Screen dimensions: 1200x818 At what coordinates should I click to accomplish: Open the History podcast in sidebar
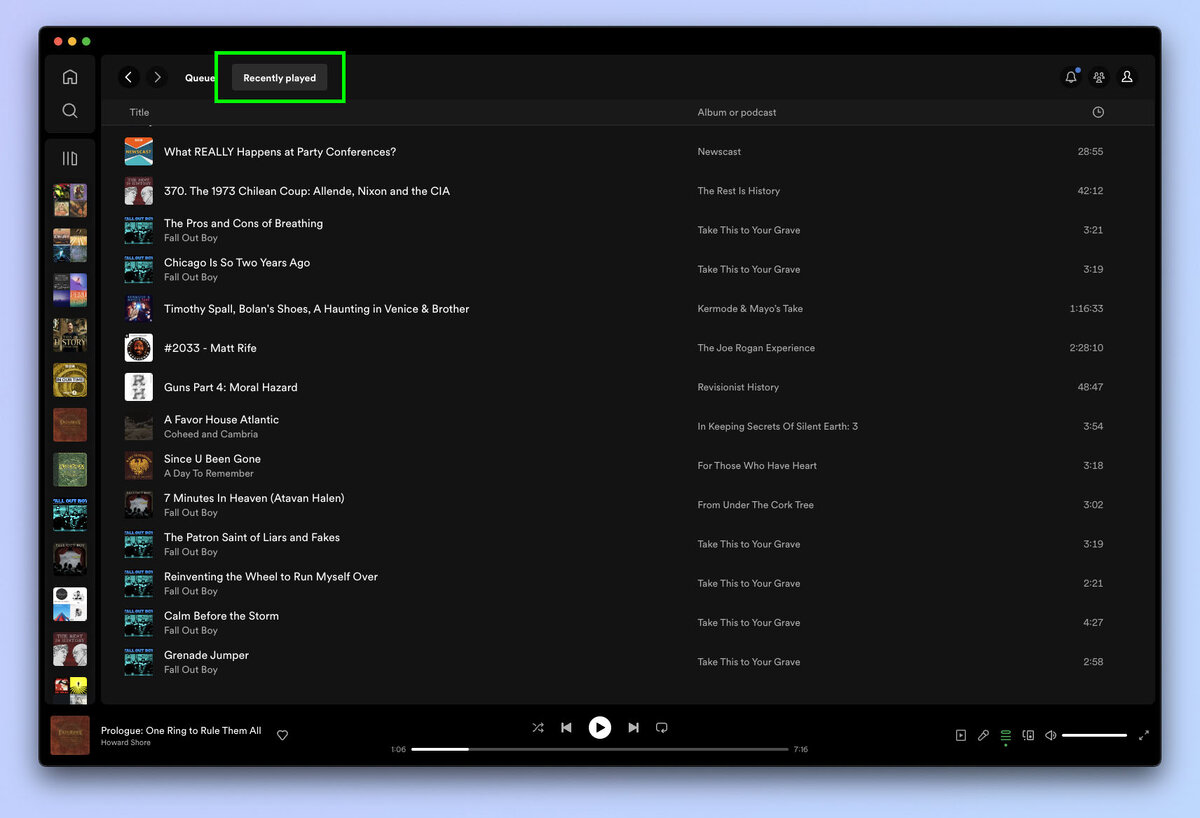(x=70, y=335)
